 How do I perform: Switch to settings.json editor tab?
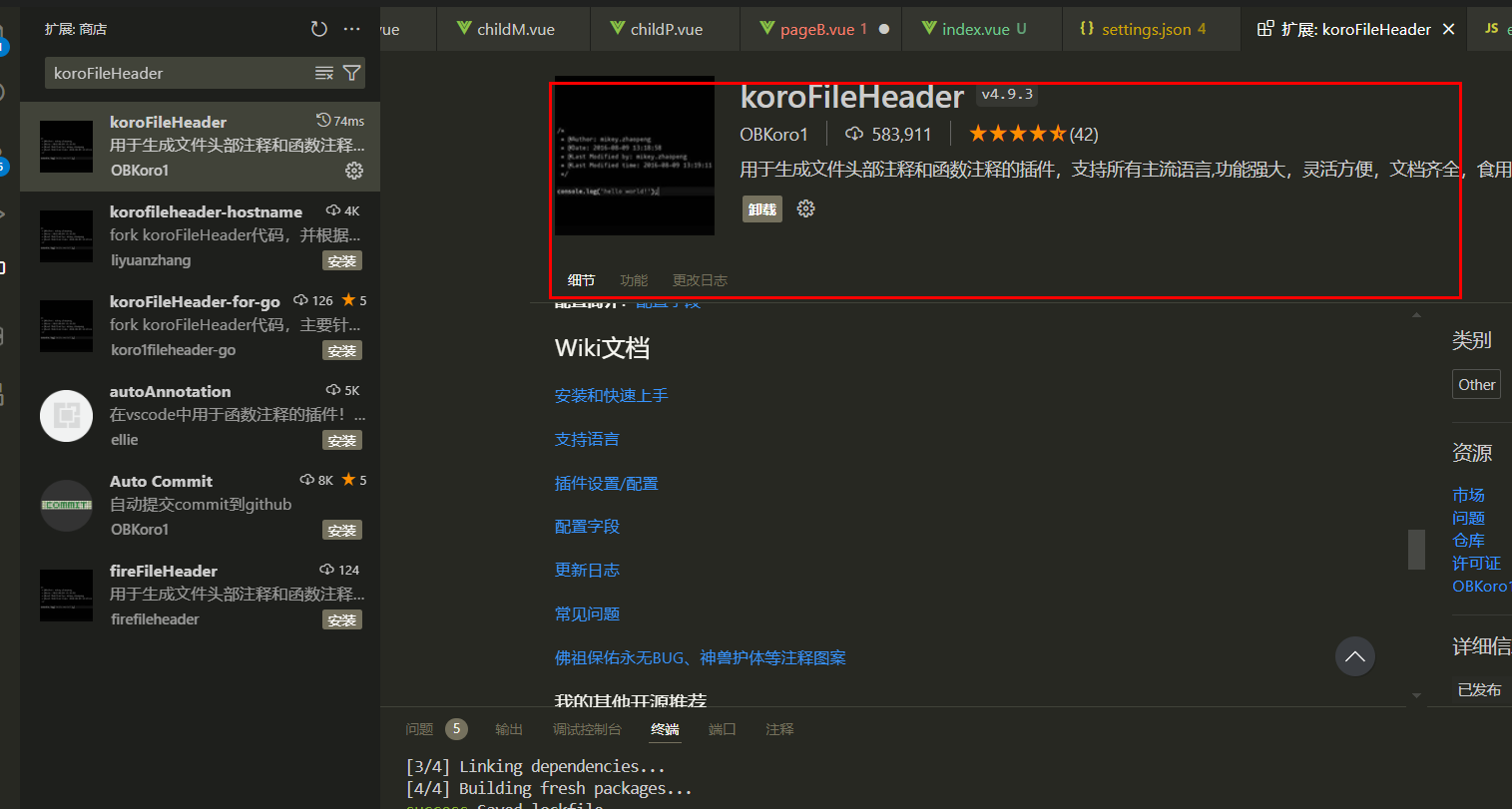click(x=1151, y=29)
